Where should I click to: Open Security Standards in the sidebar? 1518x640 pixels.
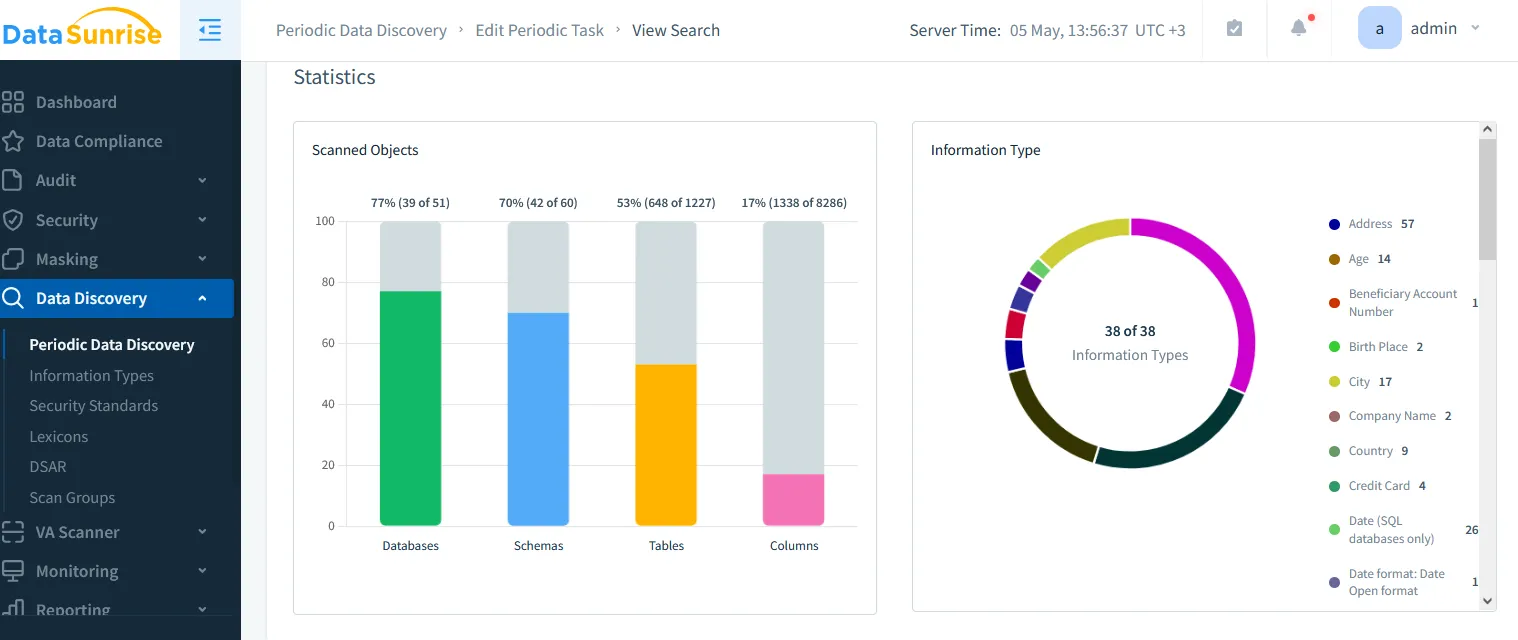click(x=93, y=406)
